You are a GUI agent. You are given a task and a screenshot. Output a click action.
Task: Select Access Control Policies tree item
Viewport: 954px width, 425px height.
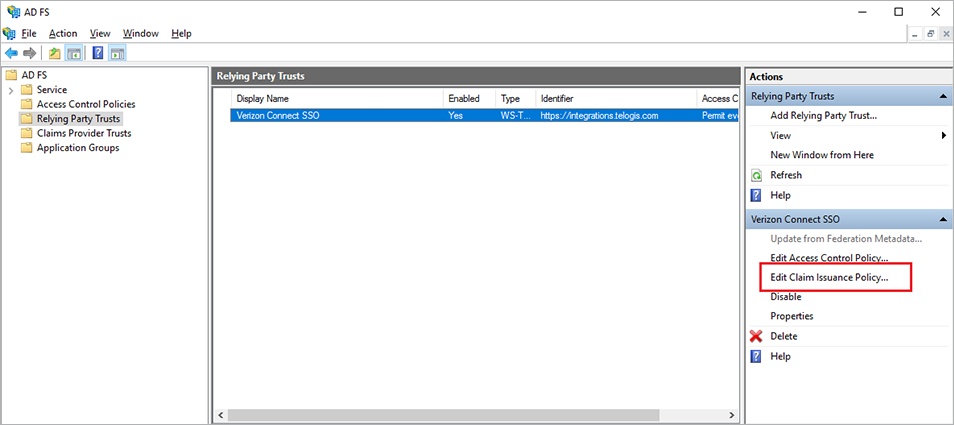tap(86, 104)
